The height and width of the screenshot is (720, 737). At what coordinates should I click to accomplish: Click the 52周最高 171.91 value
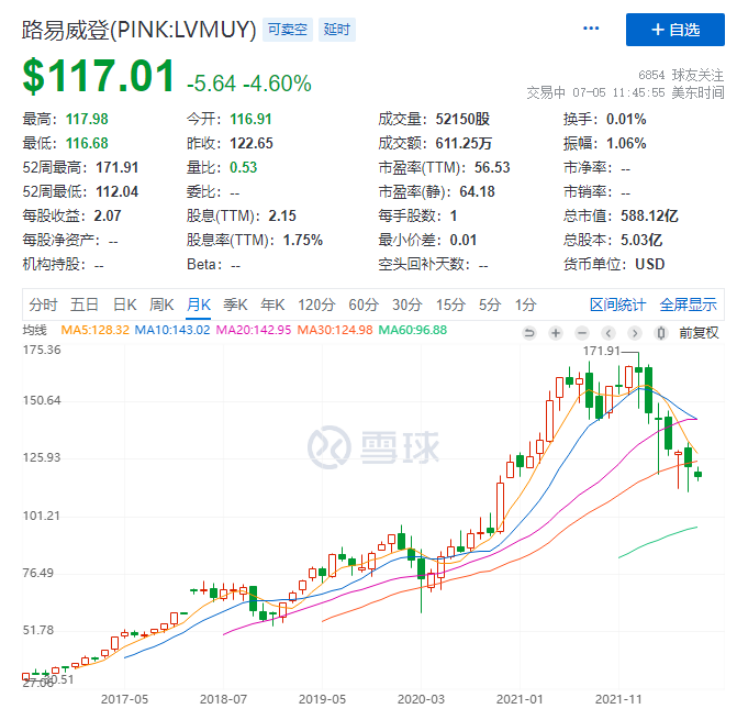(117, 167)
